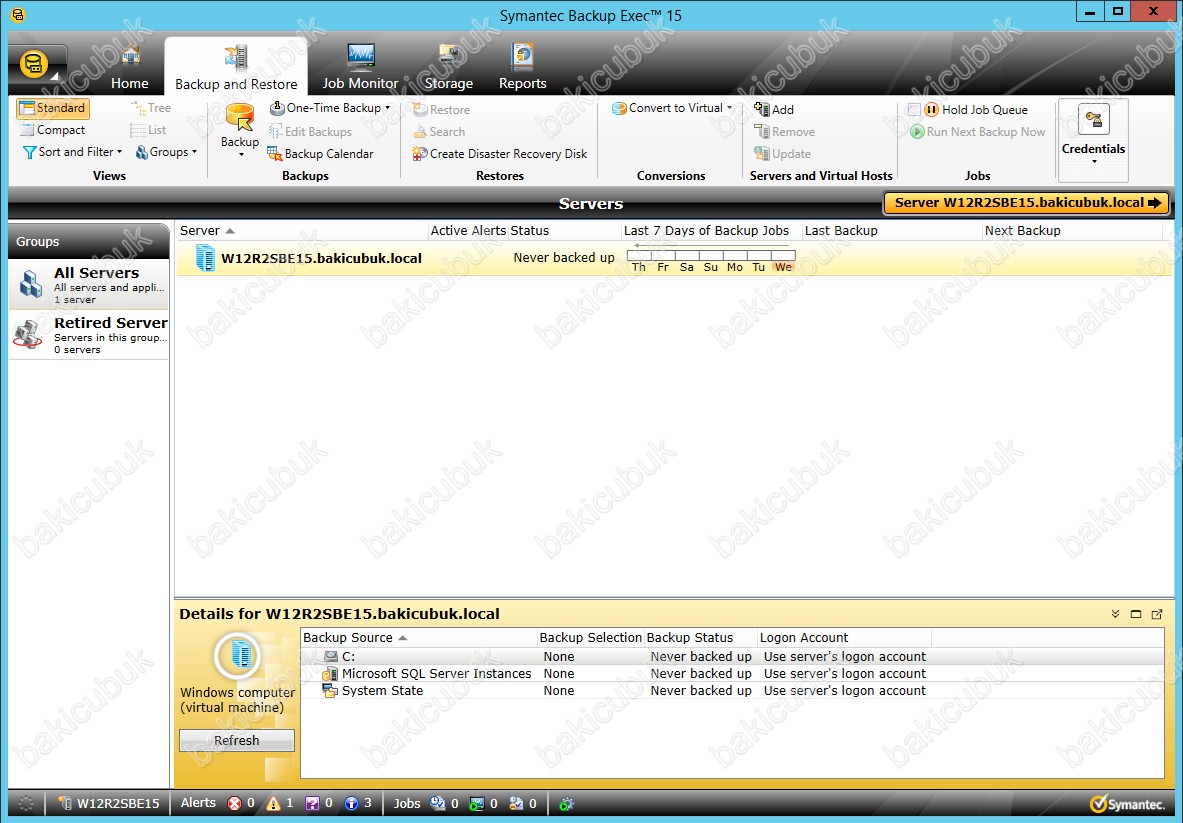Select the C: backup source row
The width and height of the screenshot is (1183, 823).
(x=732, y=656)
